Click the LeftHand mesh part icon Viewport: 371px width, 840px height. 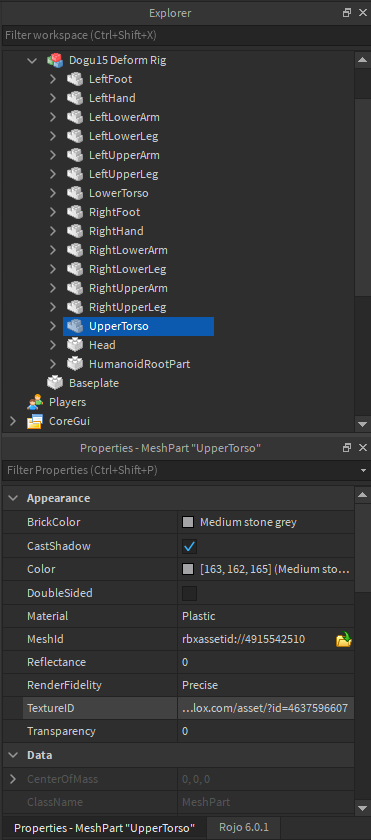point(75,98)
